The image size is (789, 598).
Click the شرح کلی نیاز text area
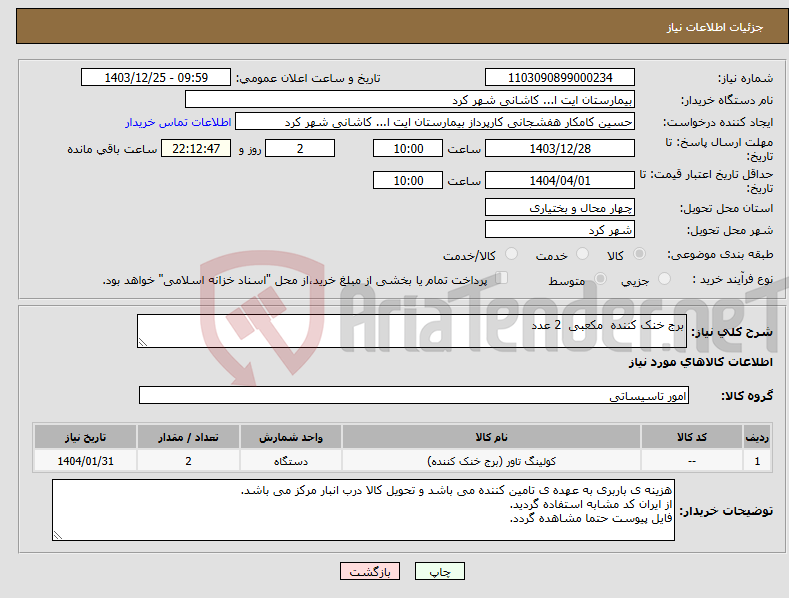[x=412, y=331]
